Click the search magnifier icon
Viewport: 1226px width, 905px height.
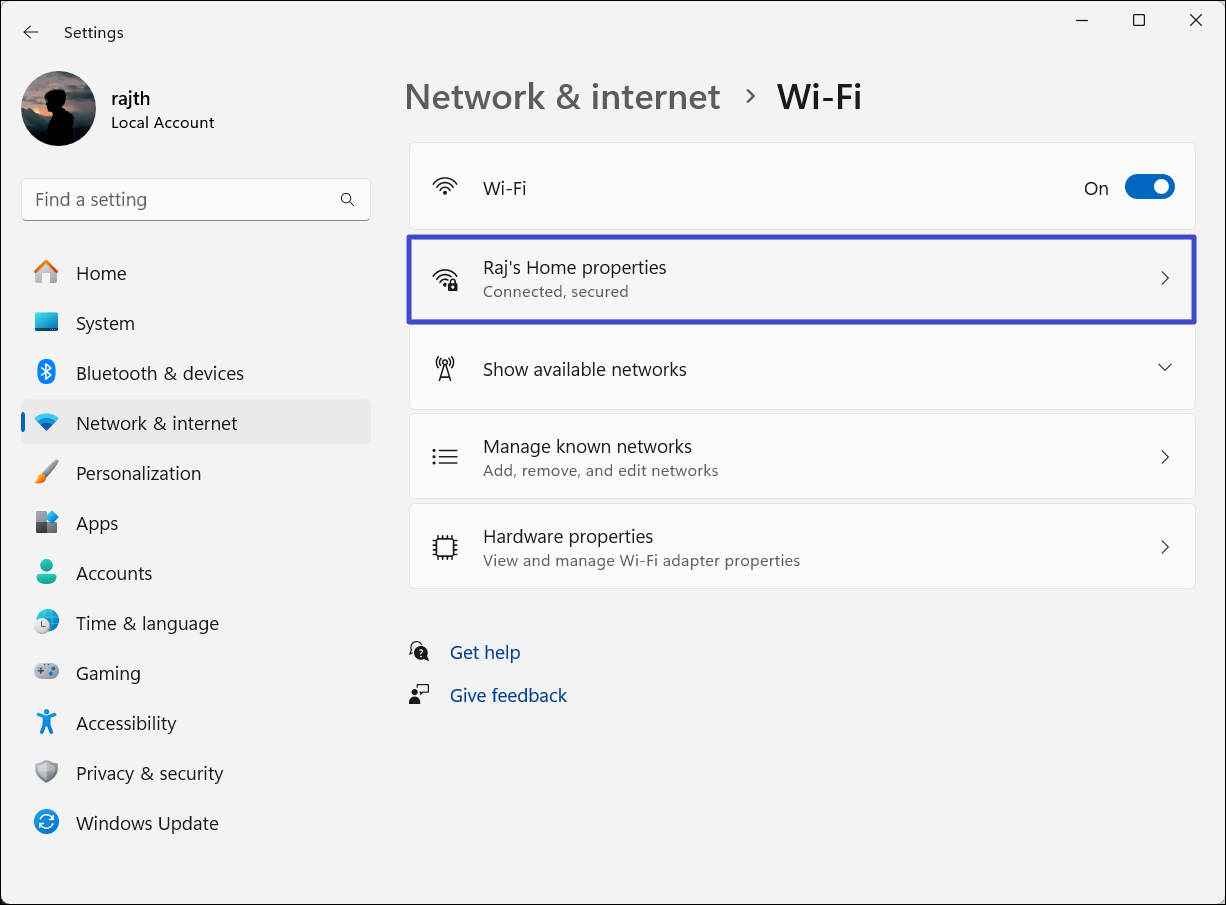(x=347, y=200)
